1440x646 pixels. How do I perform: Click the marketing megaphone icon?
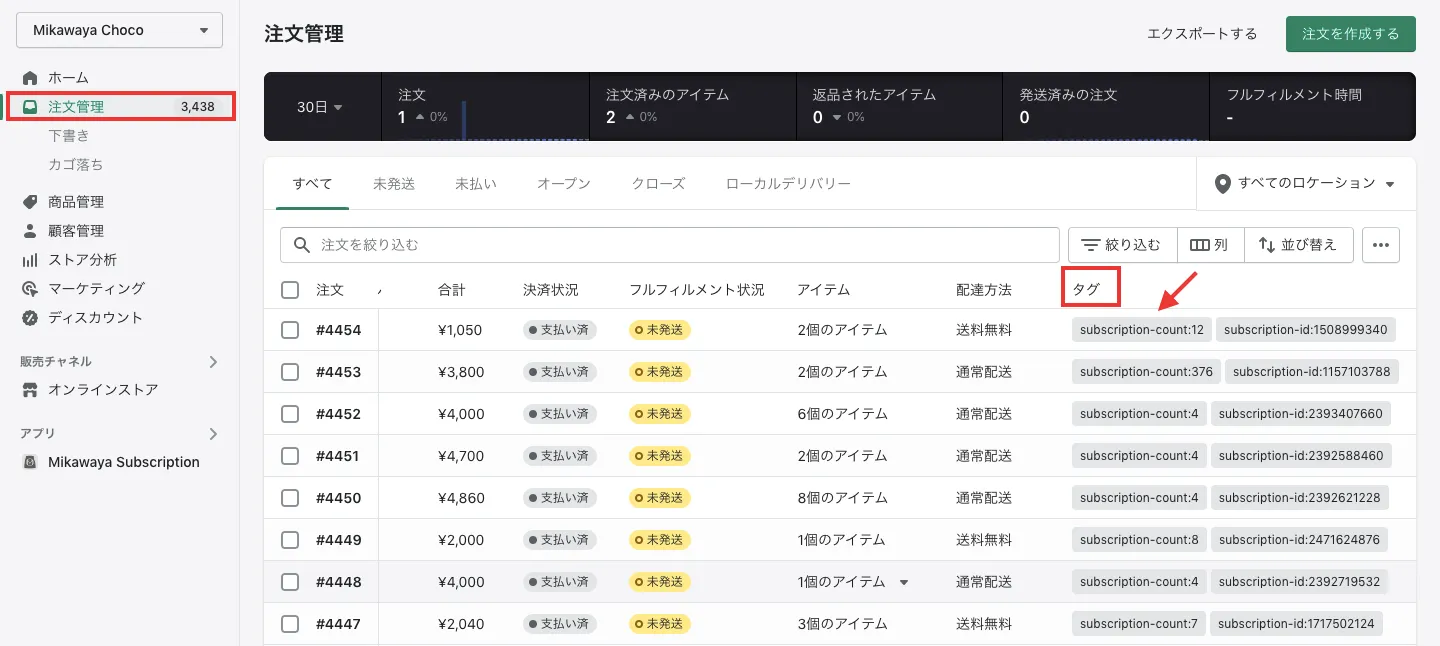click(30, 289)
